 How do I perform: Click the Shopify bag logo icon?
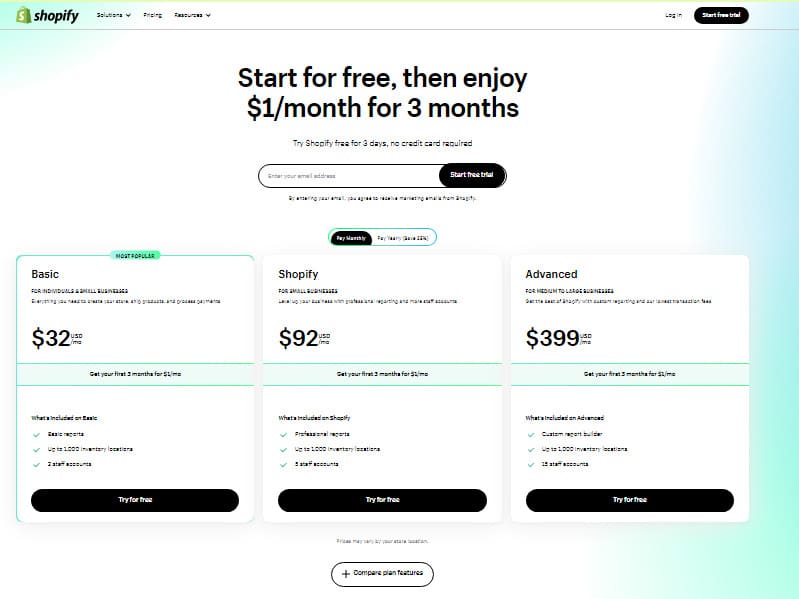coord(23,15)
